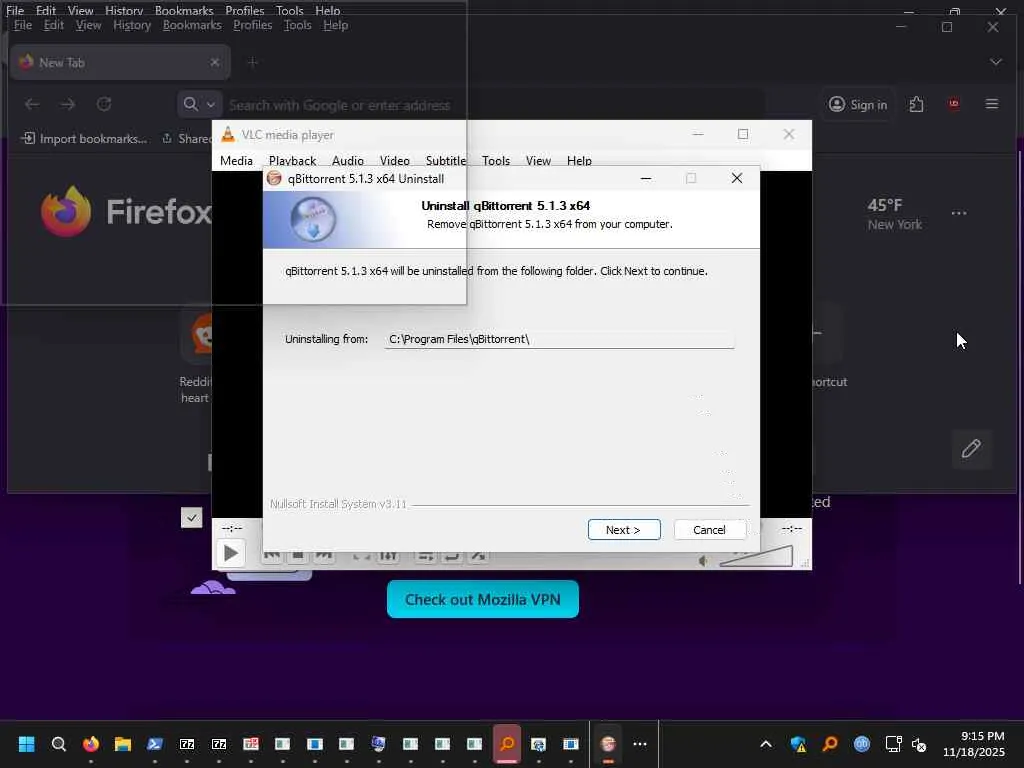
Task: Click the Uninstalling from folder path field
Action: pyautogui.click(x=559, y=339)
